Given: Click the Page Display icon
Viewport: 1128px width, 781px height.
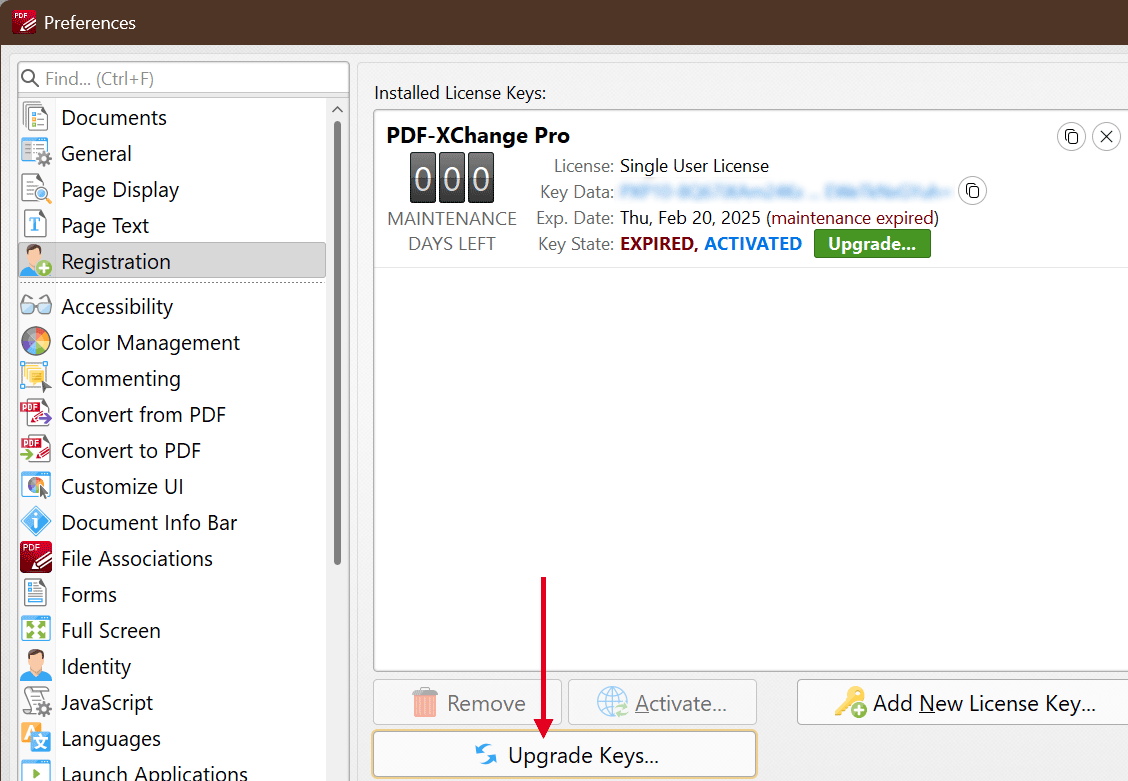Looking at the screenshot, I should [35, 189].
